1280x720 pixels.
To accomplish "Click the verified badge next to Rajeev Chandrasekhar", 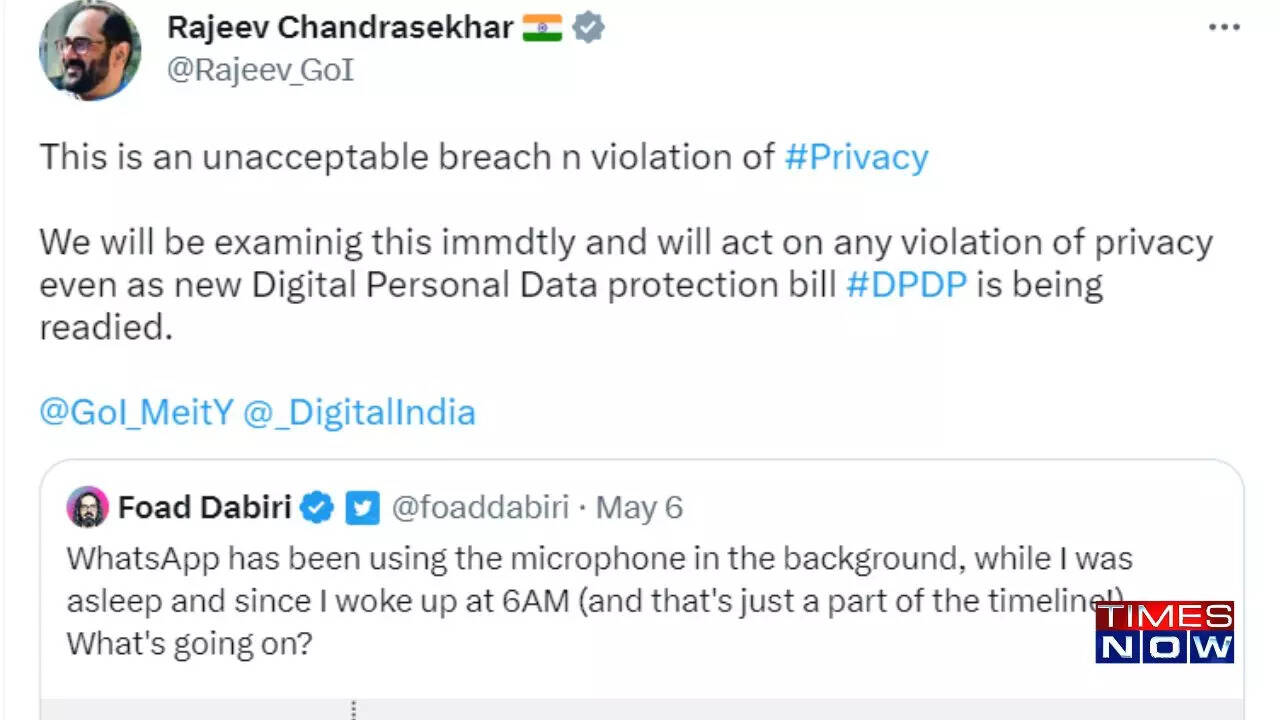I will (x=589, y=27).
